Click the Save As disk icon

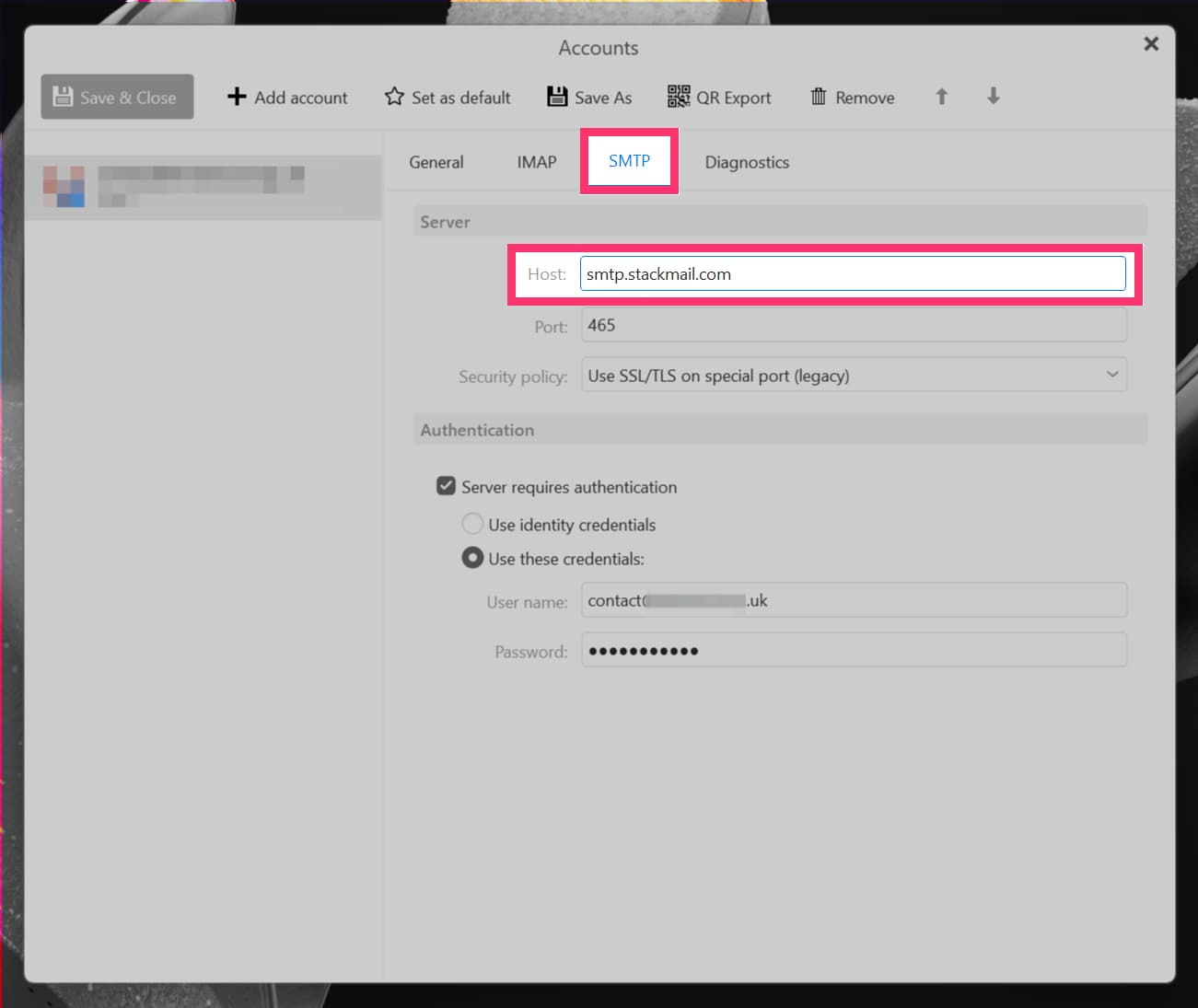tap(557, 97)
